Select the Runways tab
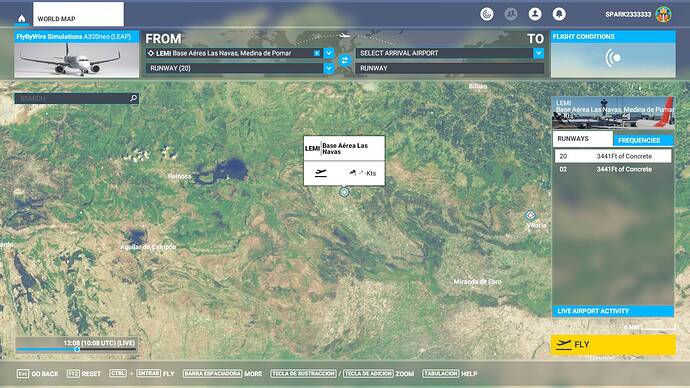 point(583,139)
